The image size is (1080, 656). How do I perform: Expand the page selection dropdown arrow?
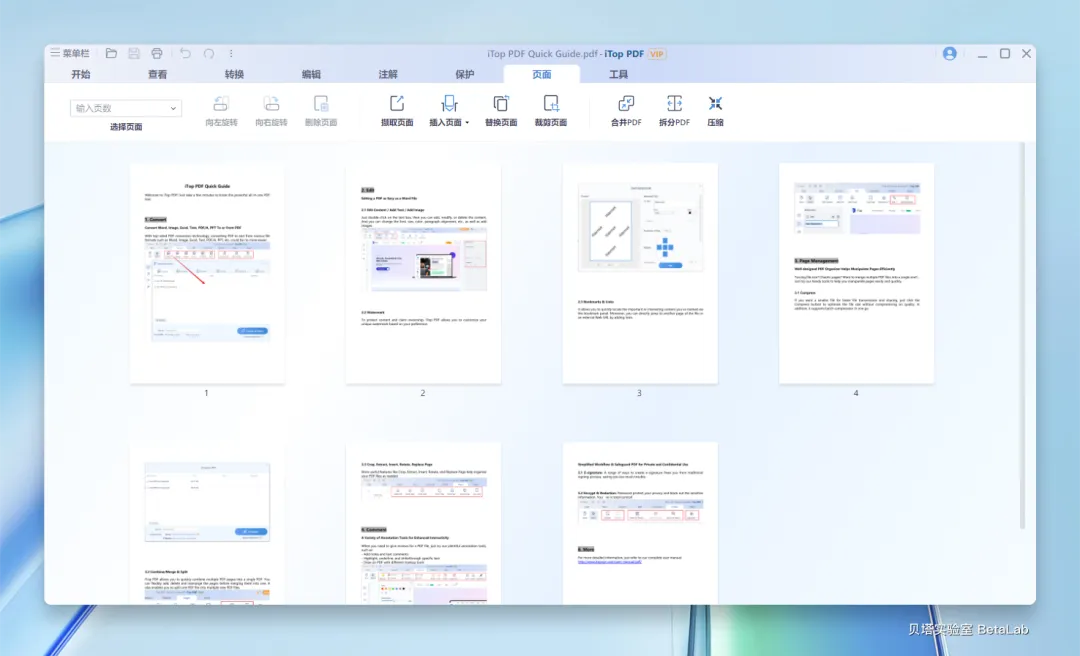[x=173, y=108]
